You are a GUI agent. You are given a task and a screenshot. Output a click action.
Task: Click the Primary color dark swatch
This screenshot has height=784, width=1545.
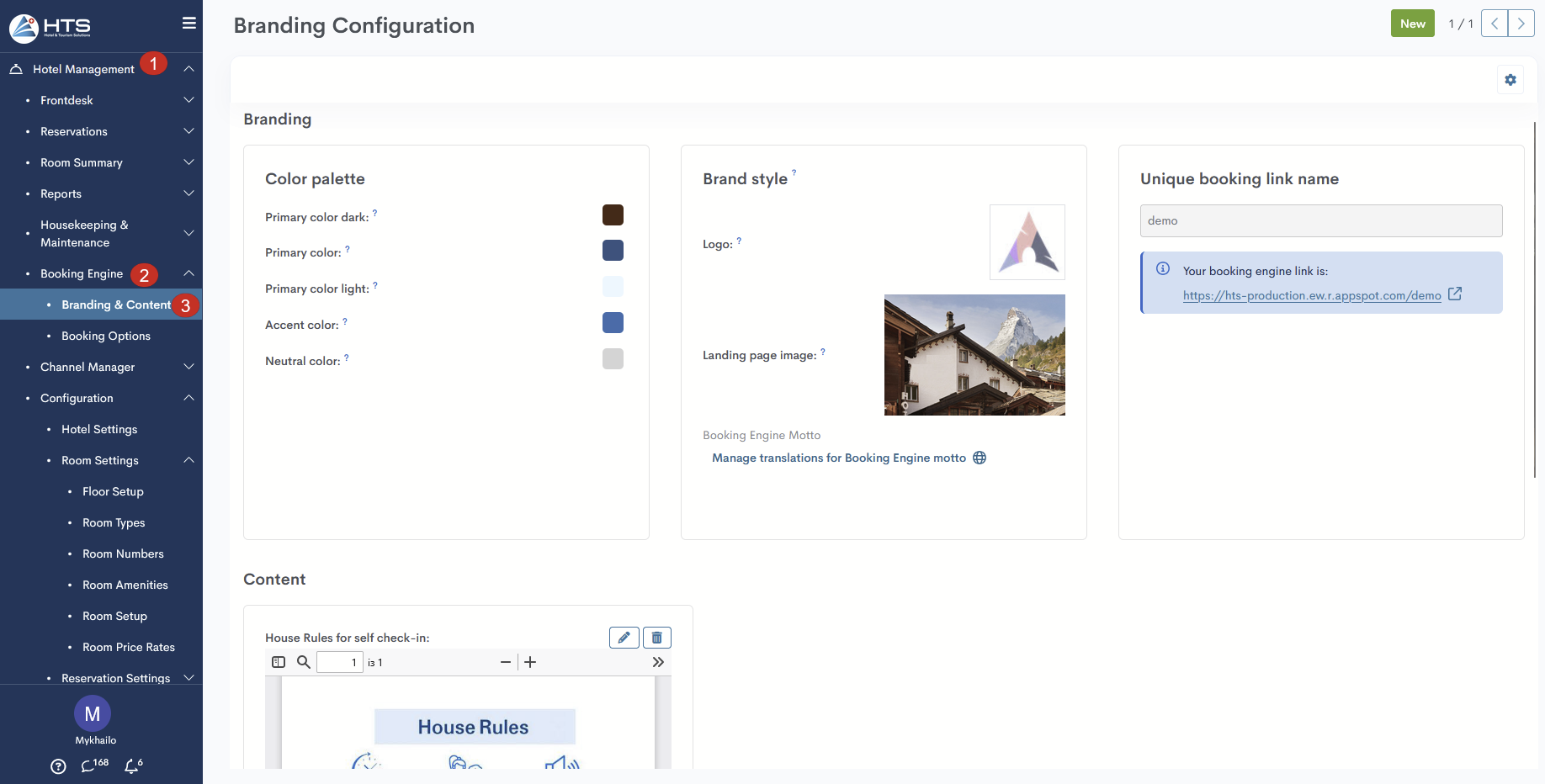pos(613,215)
